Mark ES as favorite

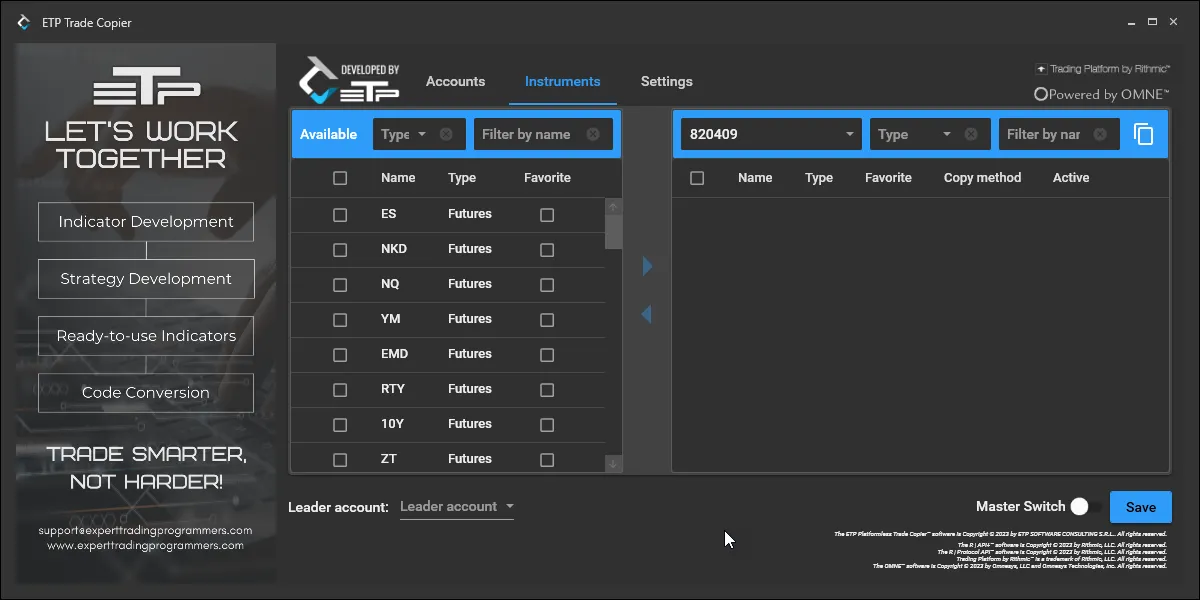click(547, 214)
